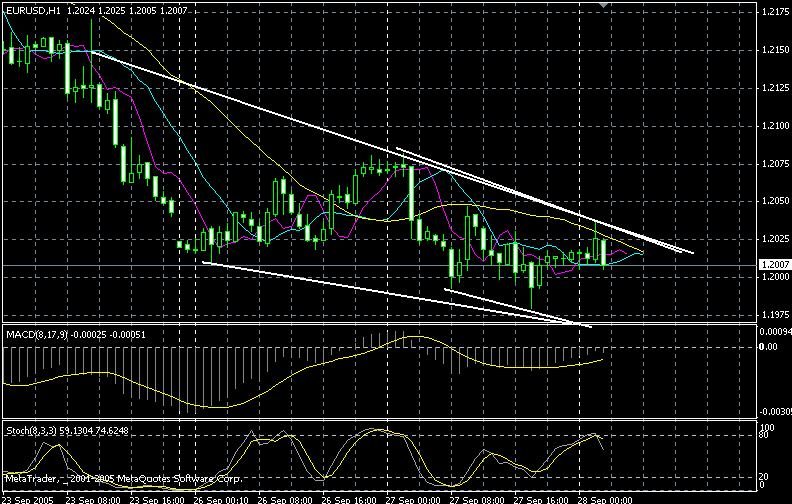Screen dimensions: 792x504
Task: Click the 1.2075 price axis value
Action: [x=775, y=164]
